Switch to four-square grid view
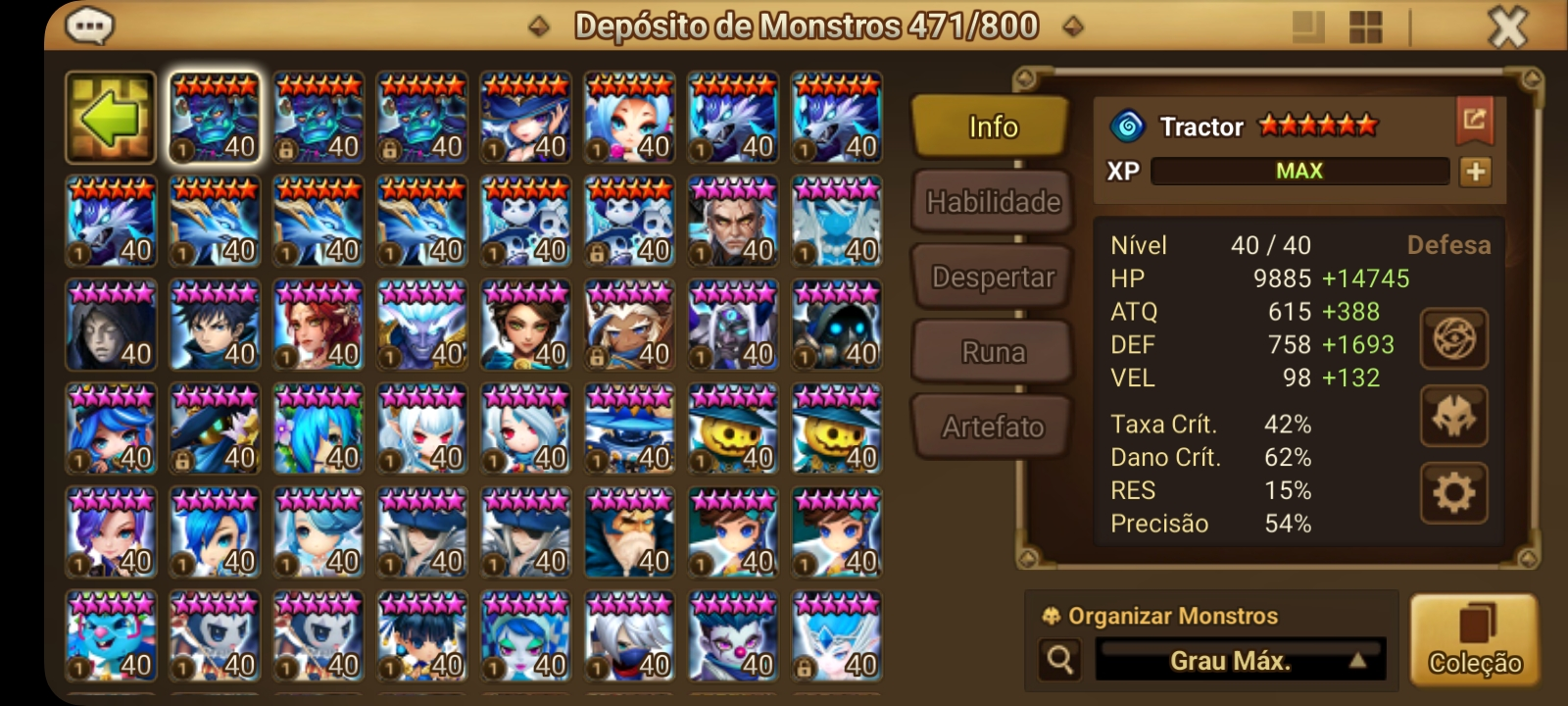The height and width of the screenshot is (706, 1568). pos(1365,27)
